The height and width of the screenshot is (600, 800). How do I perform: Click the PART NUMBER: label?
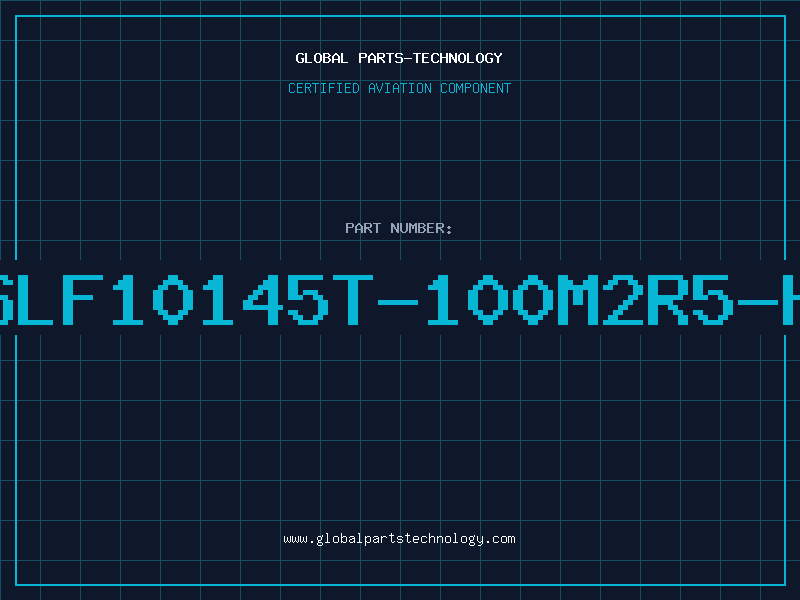[x=399, y=228]
